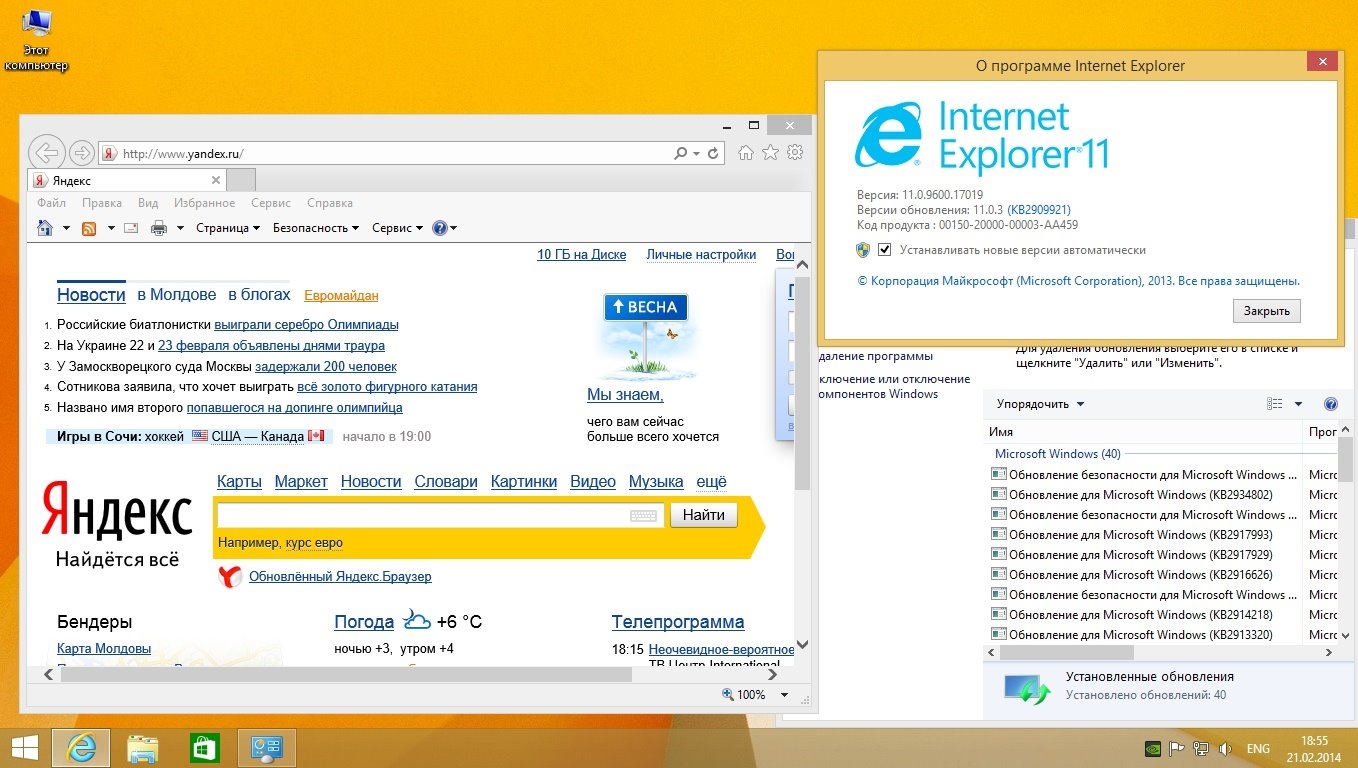
Task: Click the address bar URL field
Action: pos(395,153)
